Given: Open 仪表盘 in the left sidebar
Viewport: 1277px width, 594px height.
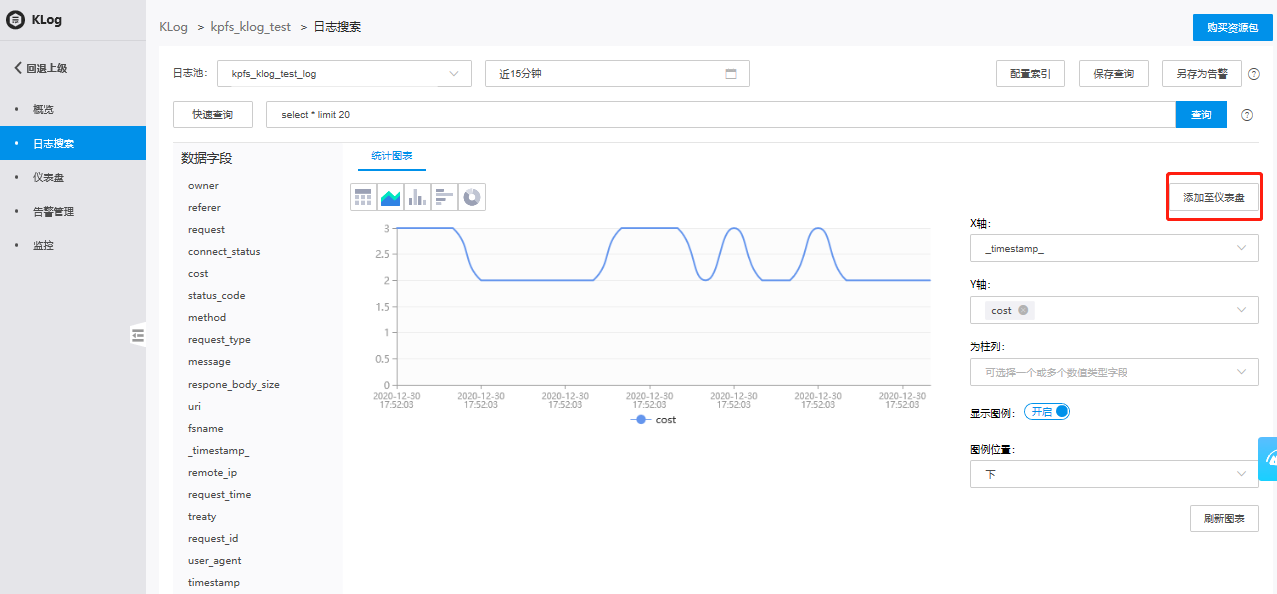Looking at the screenshot, I should coord(49,177).
